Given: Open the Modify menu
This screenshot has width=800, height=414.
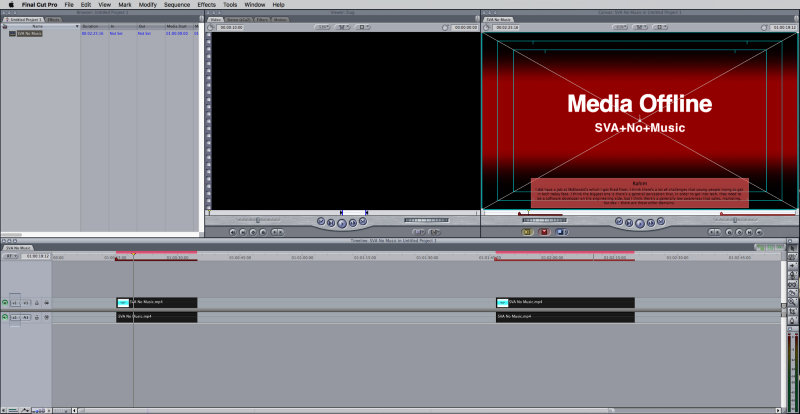Looking at the screenshot, I should [x=147, y=4].
